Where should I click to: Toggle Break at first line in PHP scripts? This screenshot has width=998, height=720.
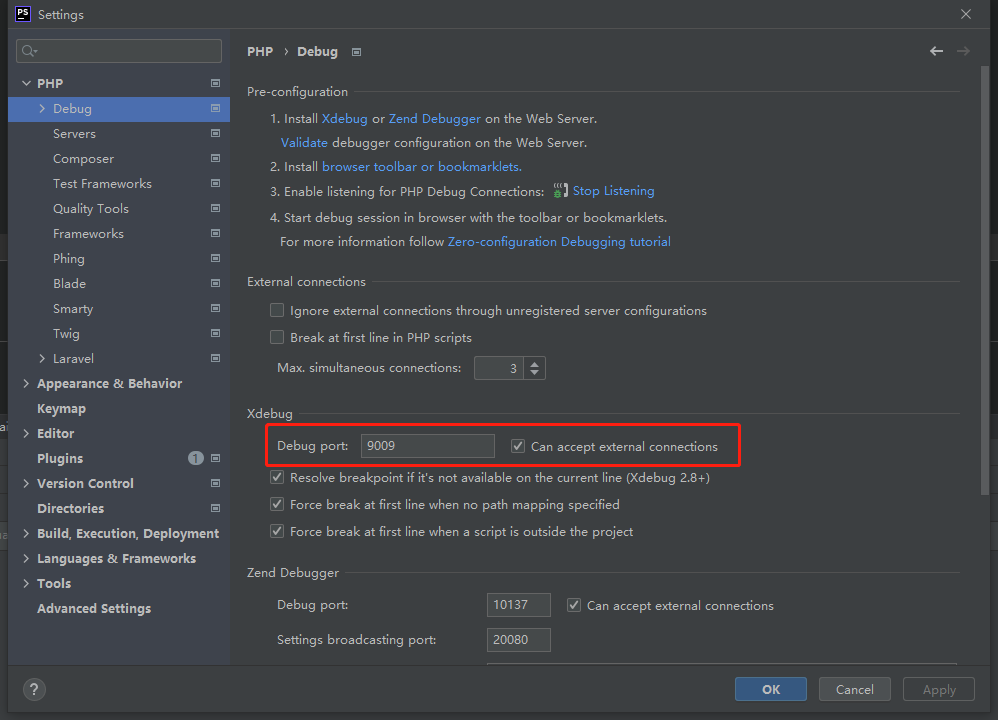[277, 337]
